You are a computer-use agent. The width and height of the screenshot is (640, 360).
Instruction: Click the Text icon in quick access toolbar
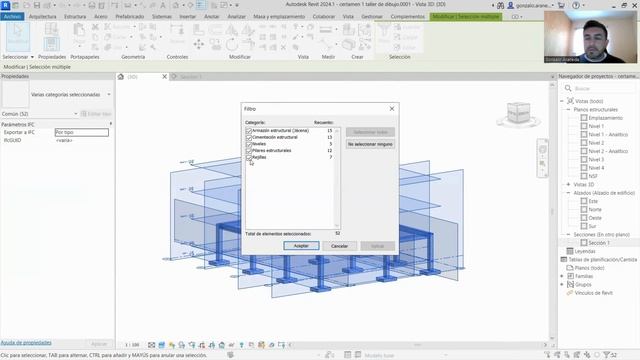tap(163, 5)
